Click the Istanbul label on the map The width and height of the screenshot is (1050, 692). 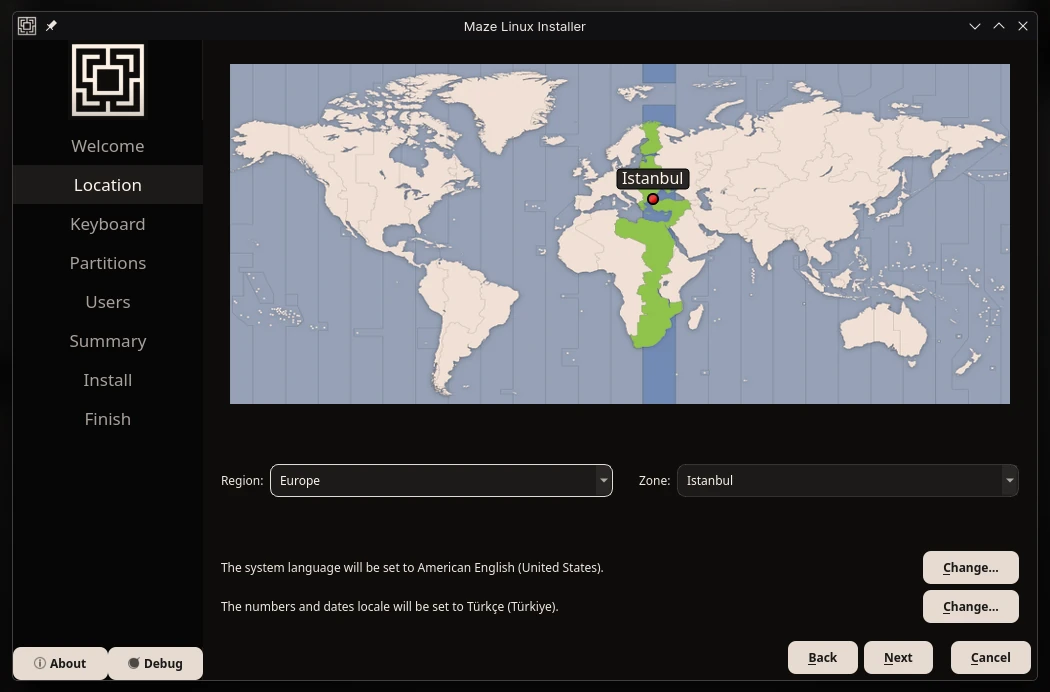coord(652,179)
